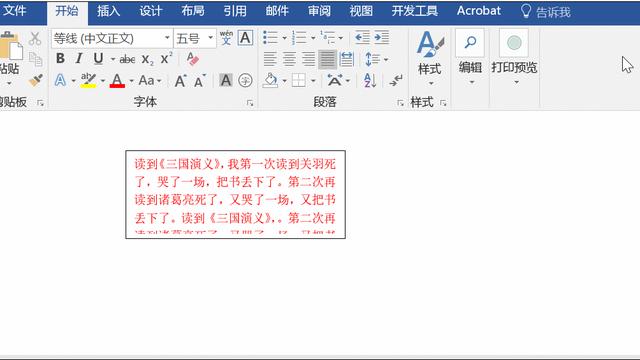
Task: Apply yellow text highlight color
Action: coord(88,80)
